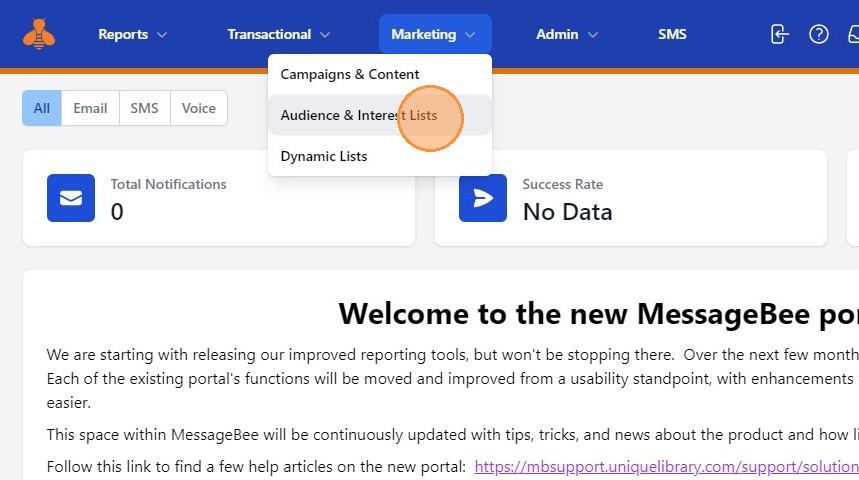This screenshot has height=480, width=859.
Task: Collapse the Marketing dropdown menu
Action: click(435, 34)
